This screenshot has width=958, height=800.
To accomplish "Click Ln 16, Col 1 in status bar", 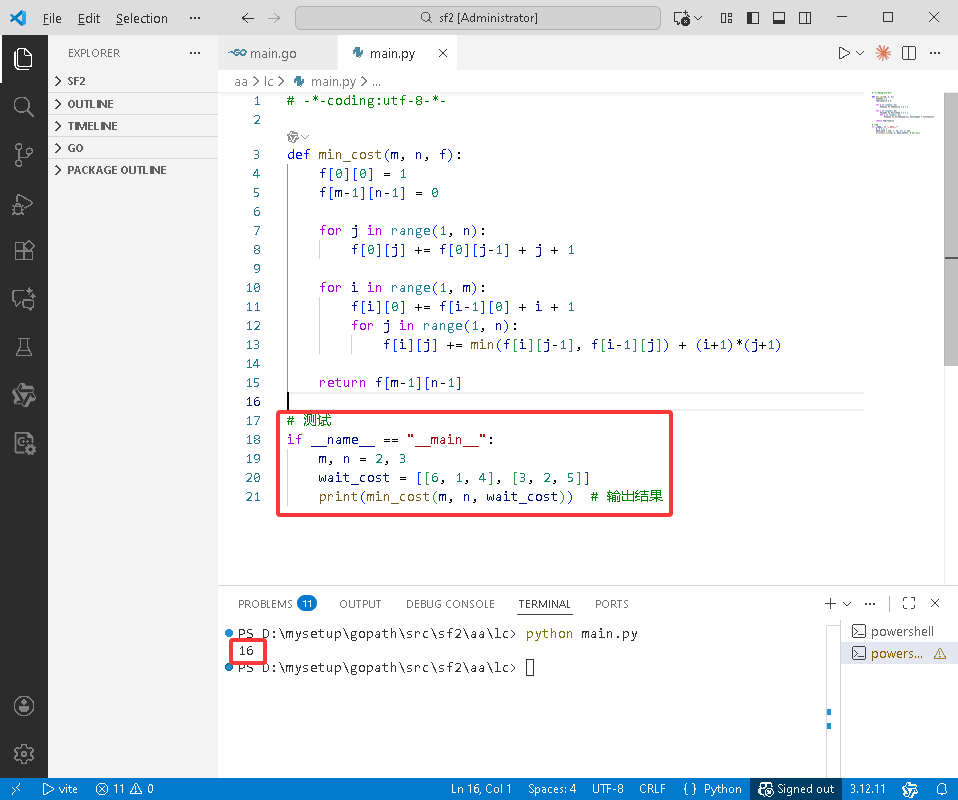I will point(481,789).
